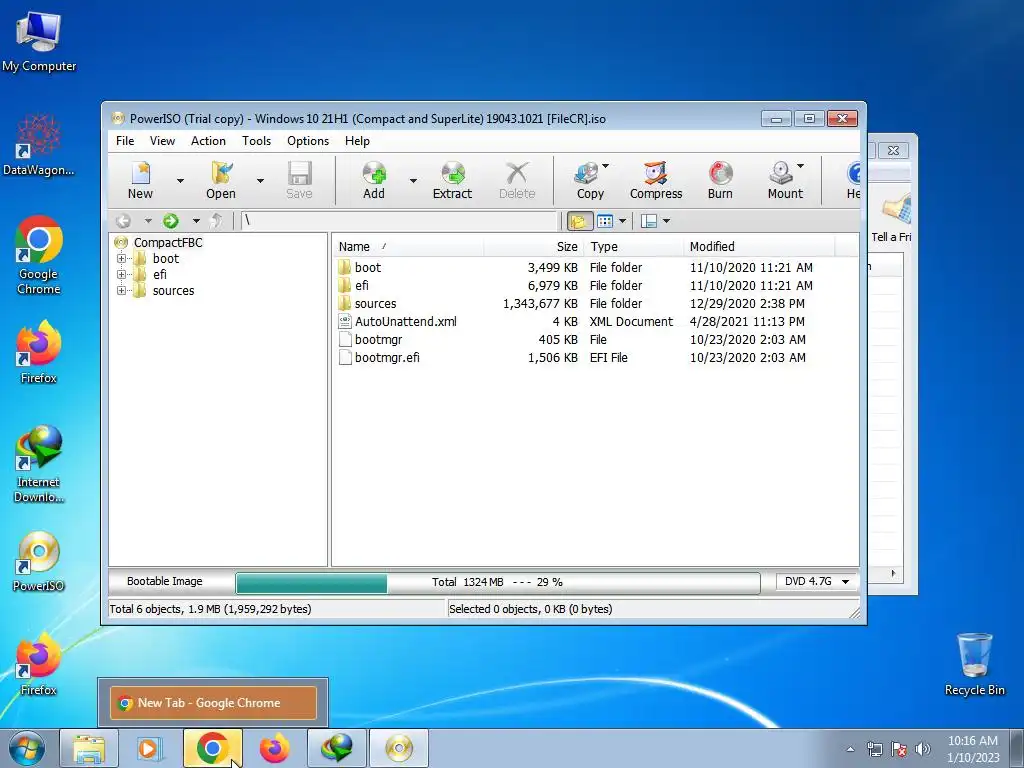
Task: Click the Mount toolbar icon
Action: point(785,180)
